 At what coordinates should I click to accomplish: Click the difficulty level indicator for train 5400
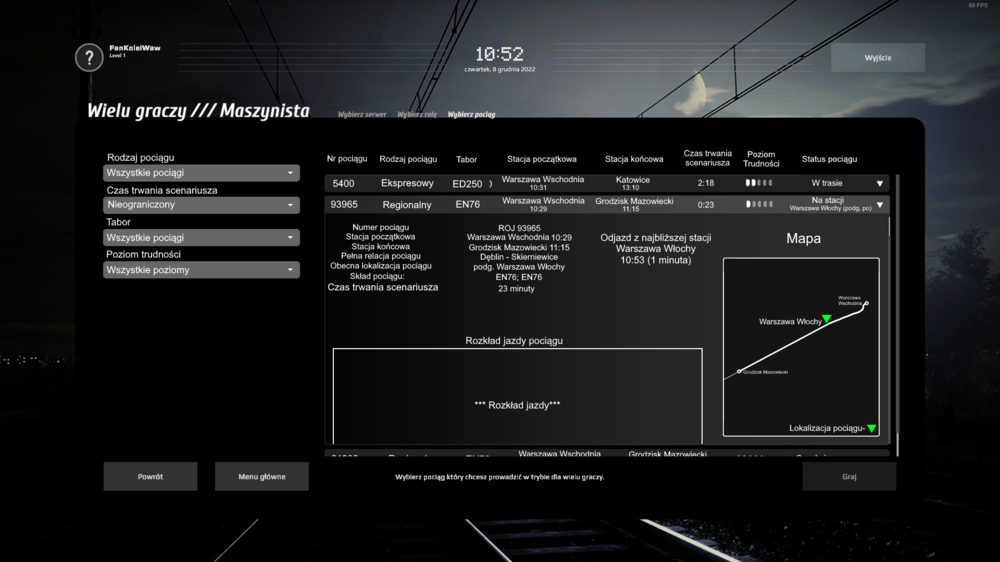pos(759,183)
